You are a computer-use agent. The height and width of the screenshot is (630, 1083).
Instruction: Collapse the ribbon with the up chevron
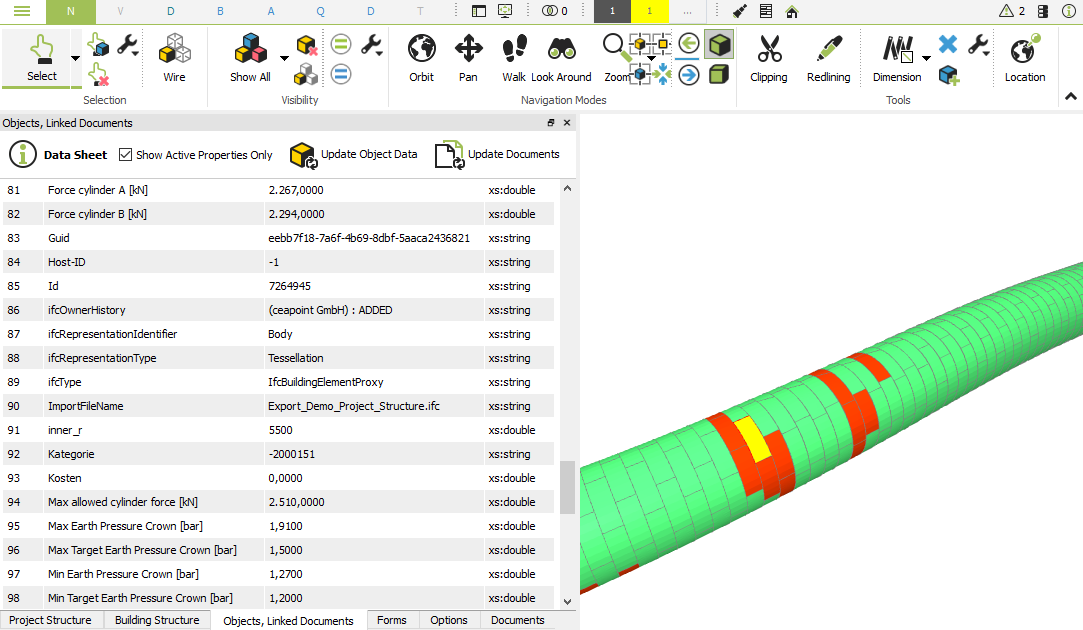tap(1070, 97)
